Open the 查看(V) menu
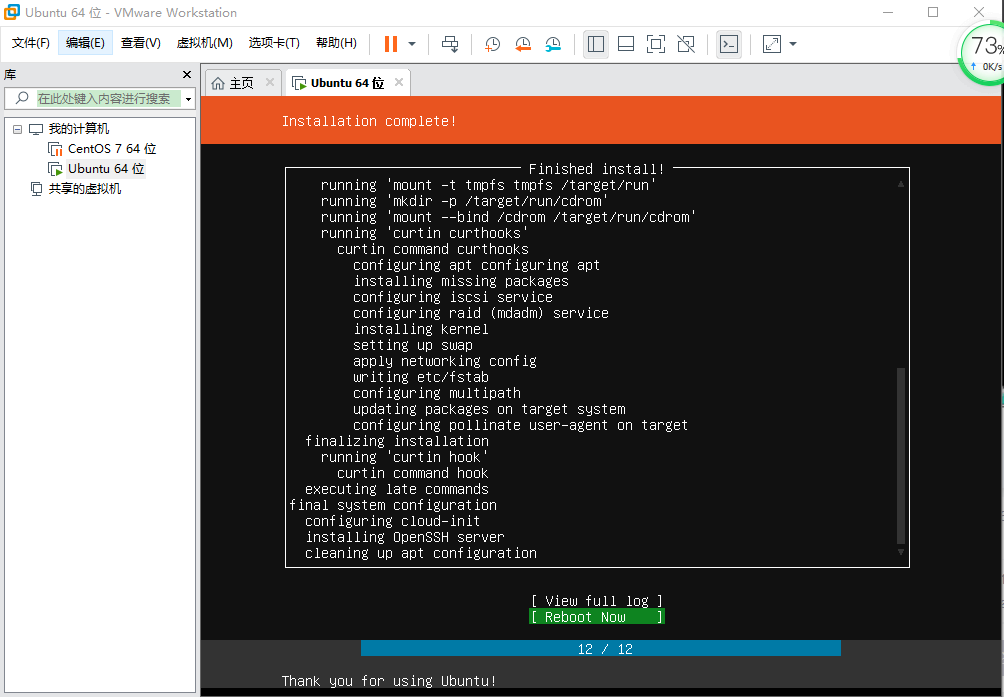The image size is (1004, 697). point(140,43)
